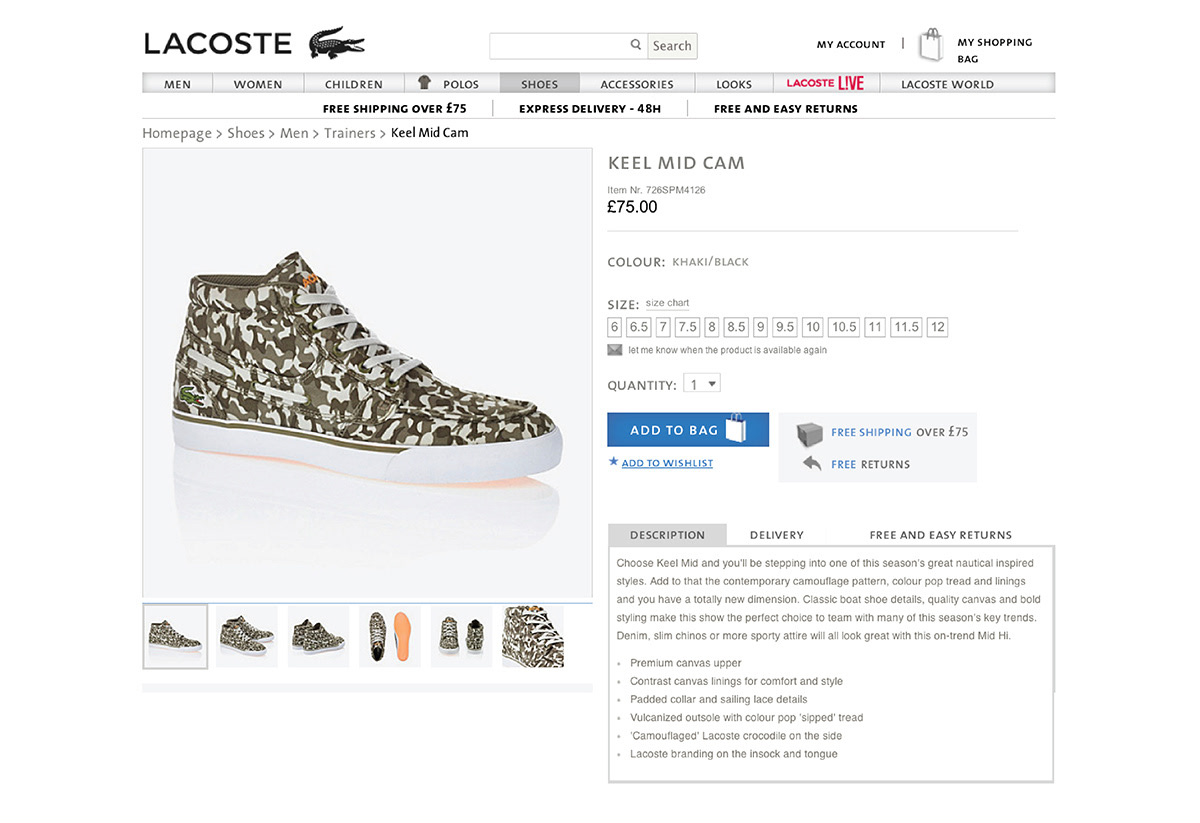Switch to the Delivery tab
This screenshot has width=1200, height=823.
[x=777, y=535]
